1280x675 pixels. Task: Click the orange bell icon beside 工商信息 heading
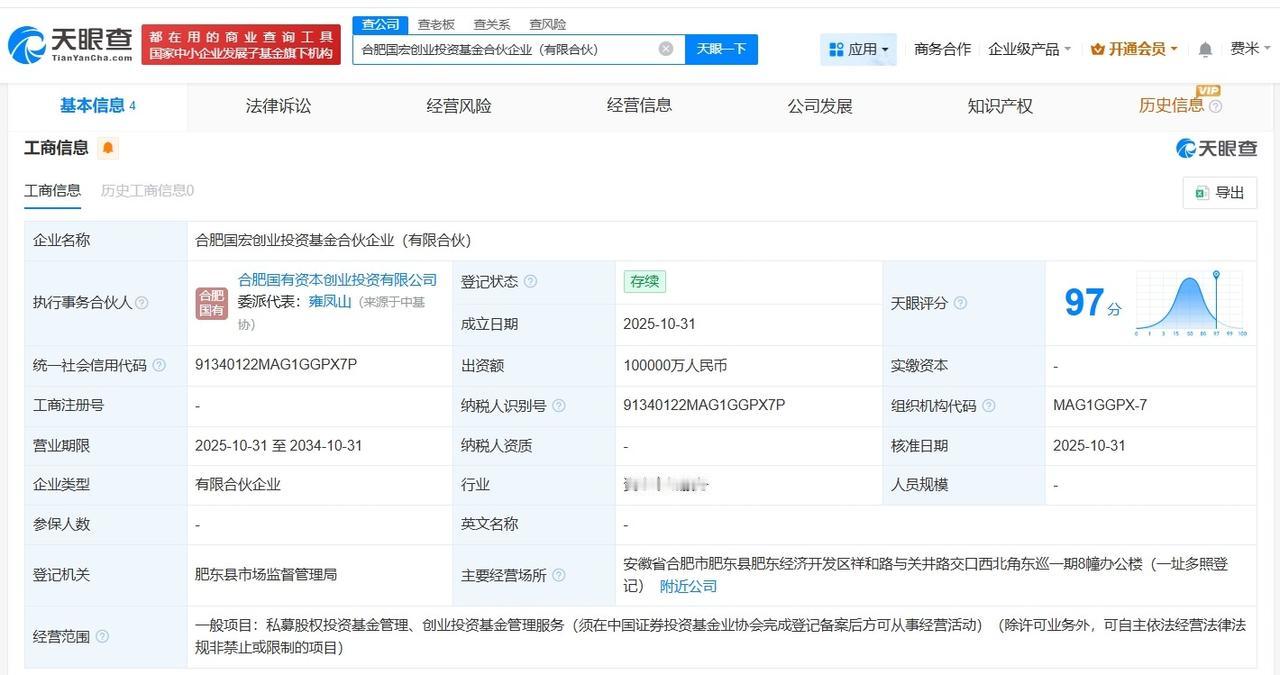point(106,147)
